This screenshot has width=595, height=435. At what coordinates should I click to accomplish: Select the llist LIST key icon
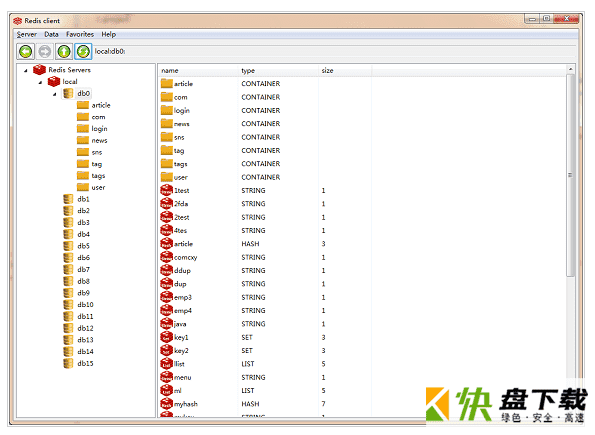click(167, 364)
